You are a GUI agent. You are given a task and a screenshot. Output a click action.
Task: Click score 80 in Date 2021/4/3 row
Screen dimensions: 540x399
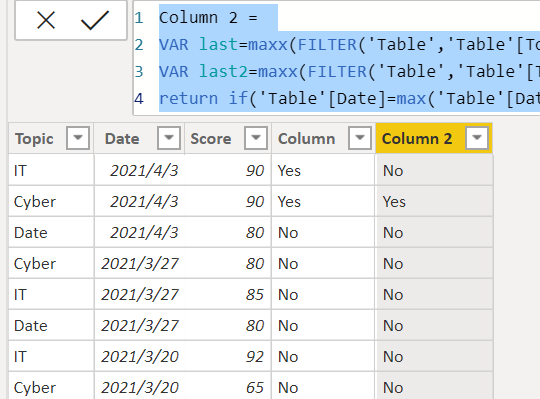click(255, 233)
